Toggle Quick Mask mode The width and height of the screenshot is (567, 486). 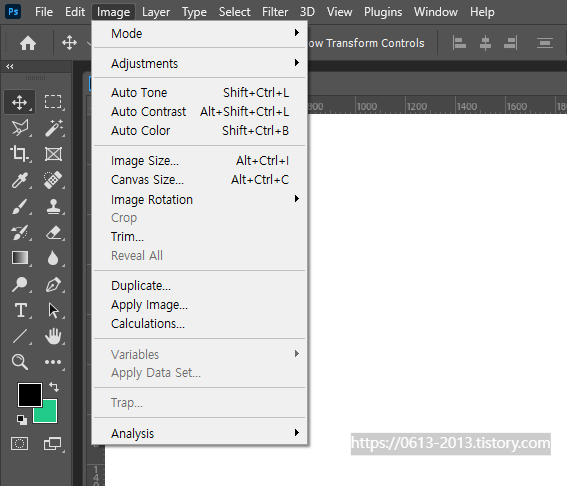point(20,443)
